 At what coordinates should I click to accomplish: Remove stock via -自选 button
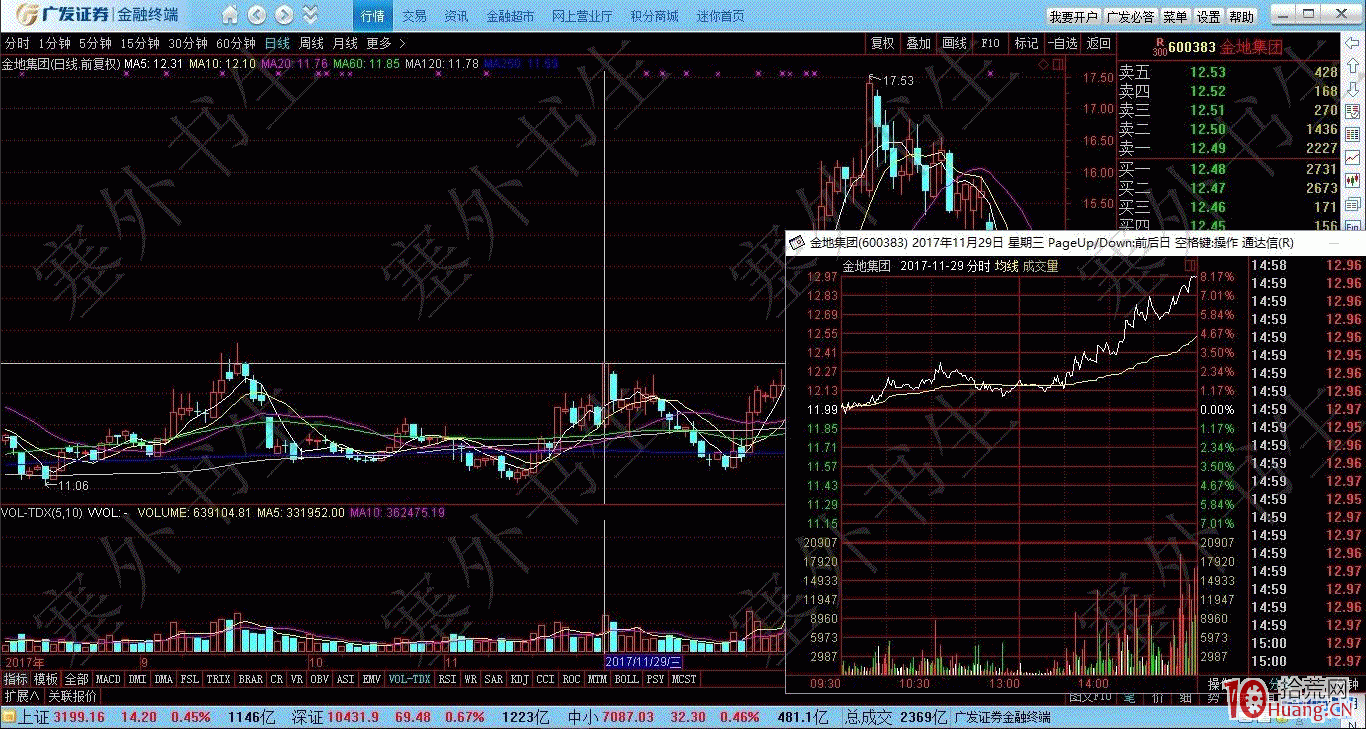coord(1064,43)
